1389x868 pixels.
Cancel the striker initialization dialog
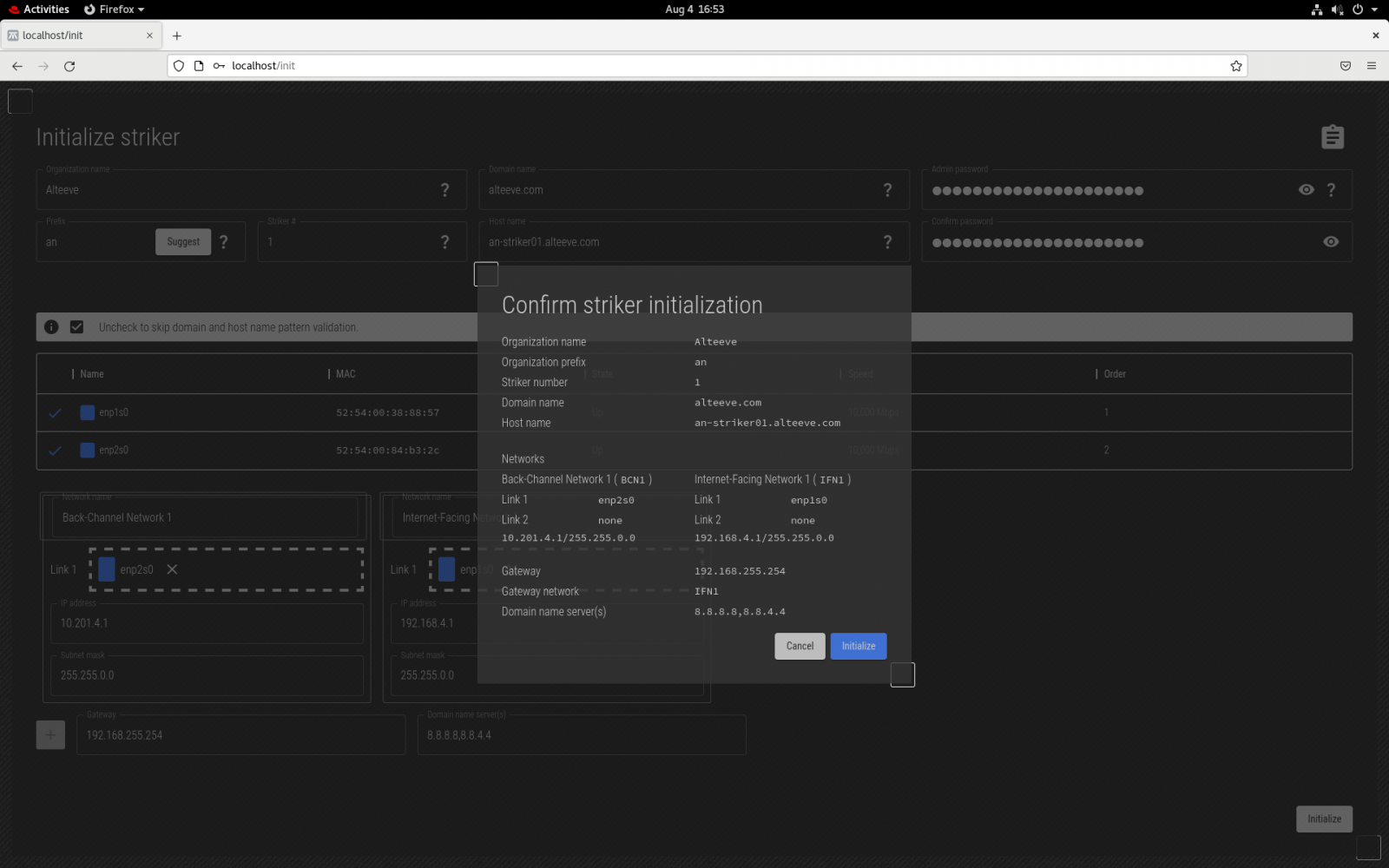(x=800, y=646)
